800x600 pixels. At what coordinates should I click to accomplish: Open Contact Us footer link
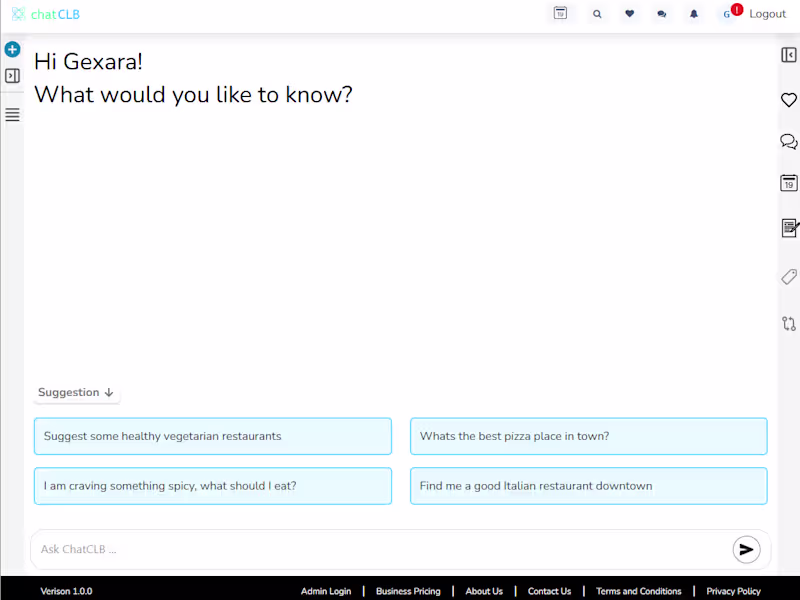pos(549,591)
